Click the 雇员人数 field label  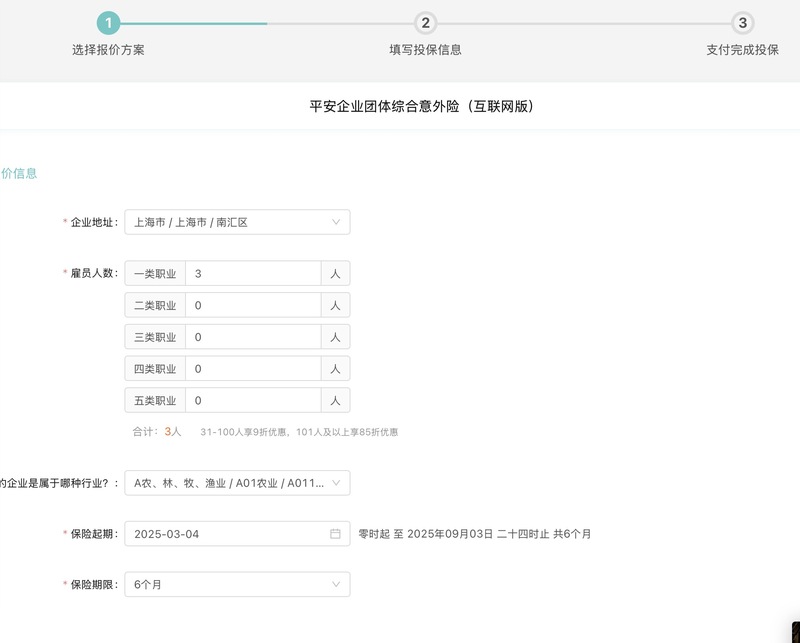pos(94,273)
